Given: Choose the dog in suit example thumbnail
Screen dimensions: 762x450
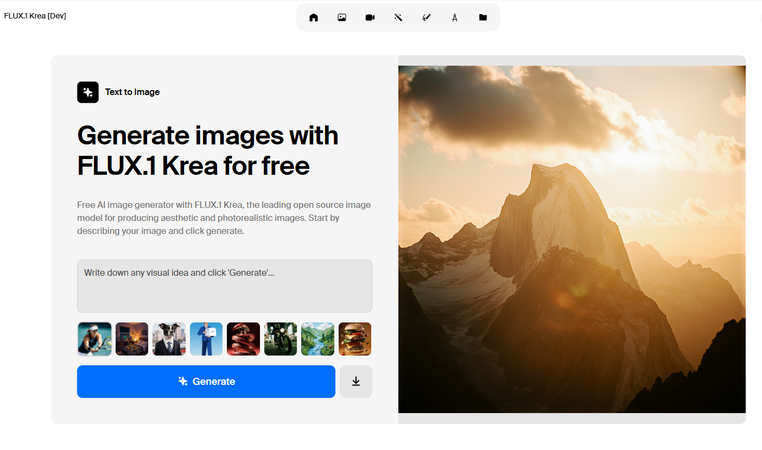Looking at the screenshot, I should pyautogui.click(x=169, y=339).
